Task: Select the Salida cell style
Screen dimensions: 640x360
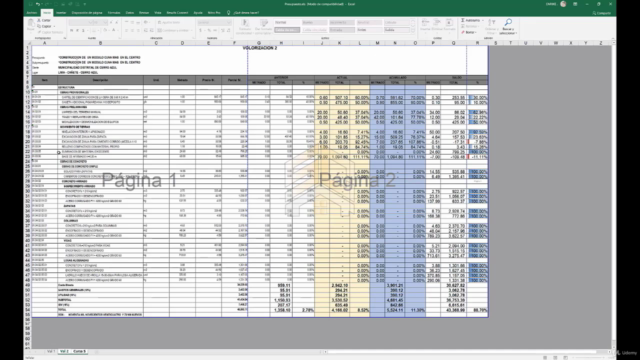Action: (x=396, y=30)
